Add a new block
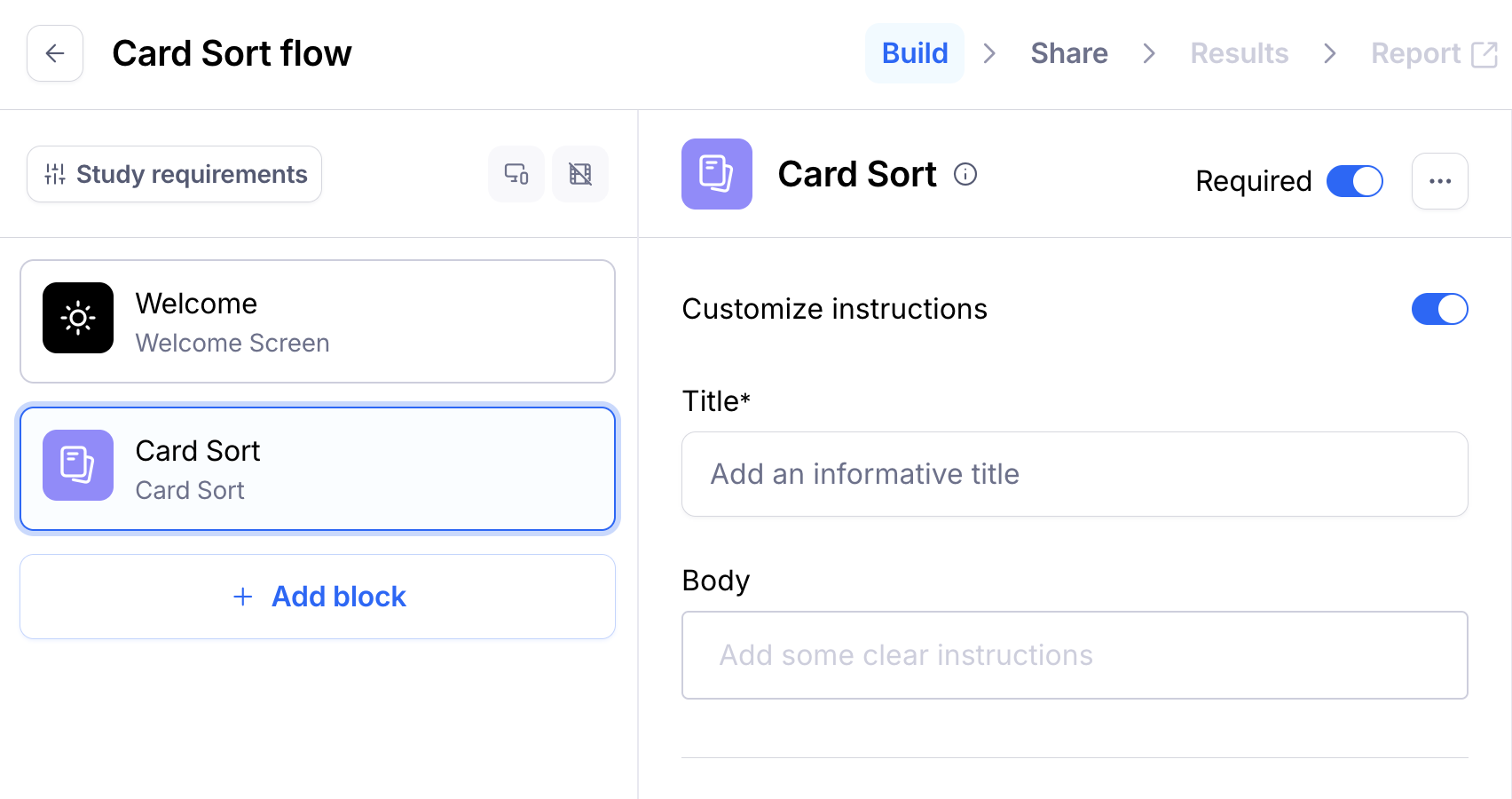The height and width of the screenshot is (799, 1512). (318, 597)
